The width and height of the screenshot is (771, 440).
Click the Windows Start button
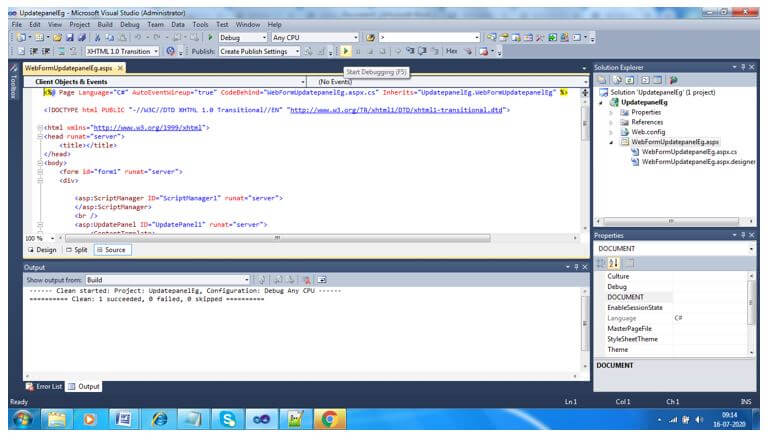(23, 419)
